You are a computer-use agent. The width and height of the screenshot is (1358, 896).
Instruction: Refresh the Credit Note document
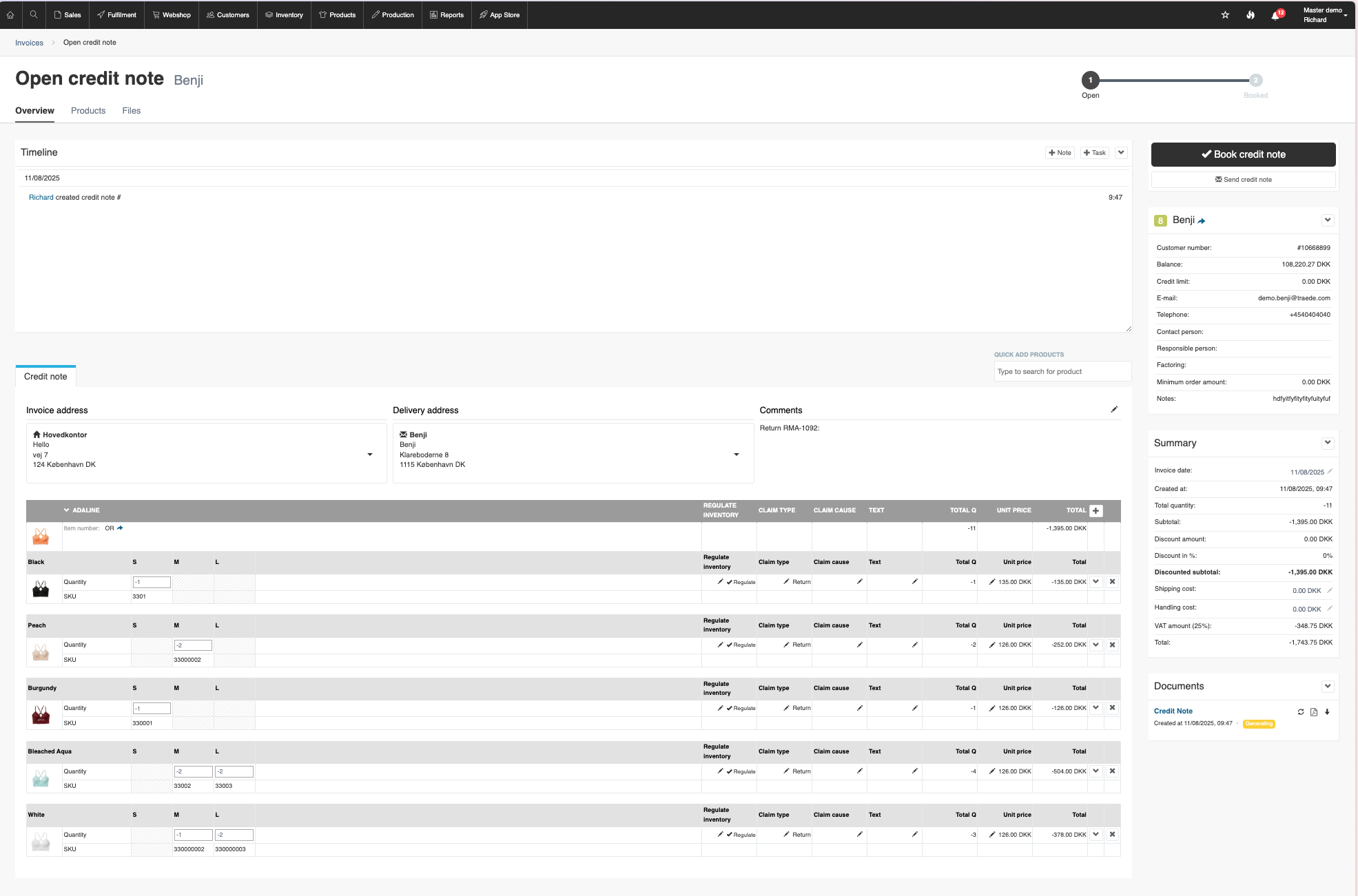1301,712
